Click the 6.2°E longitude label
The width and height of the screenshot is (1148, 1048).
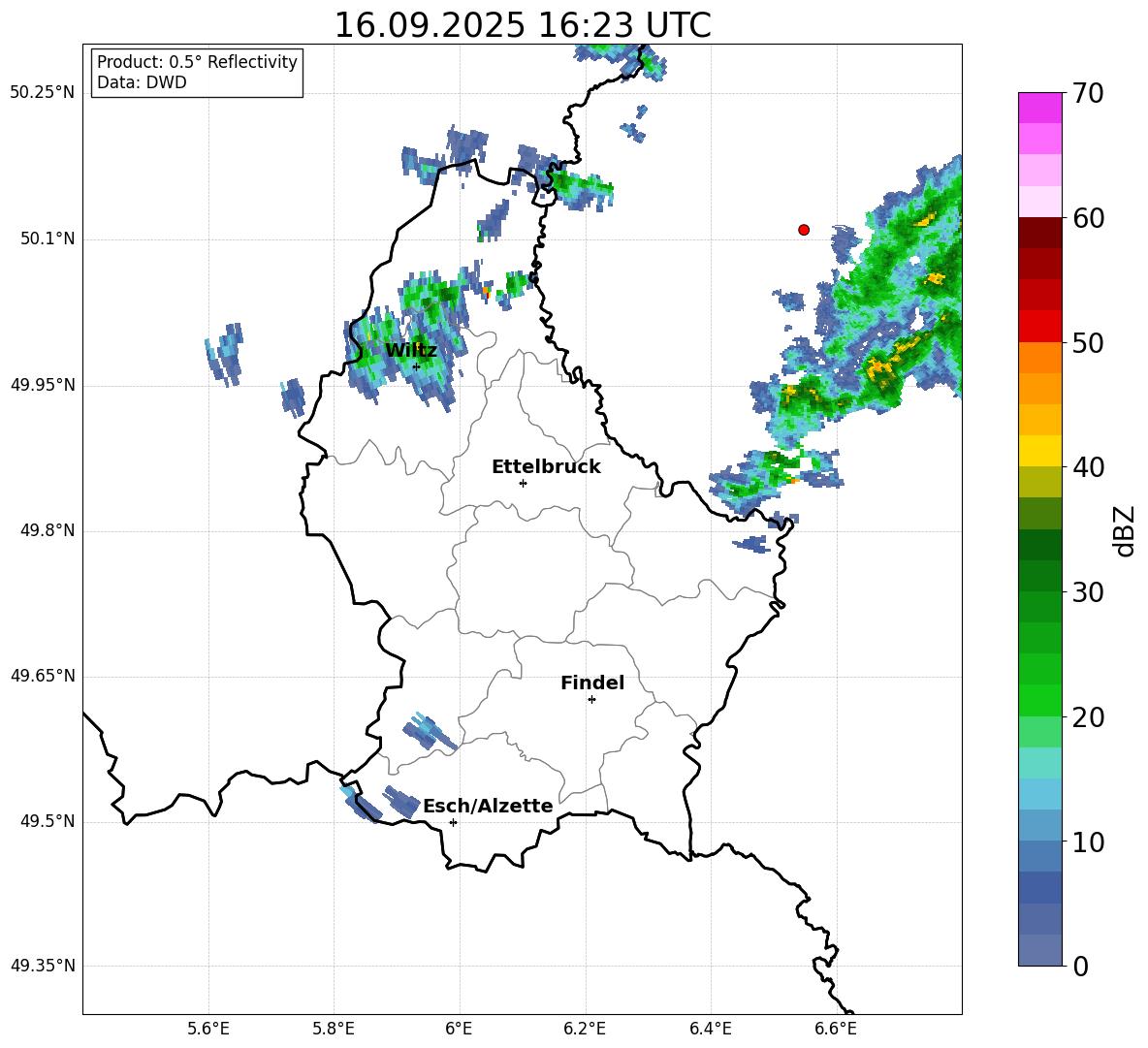[585, 1029]
